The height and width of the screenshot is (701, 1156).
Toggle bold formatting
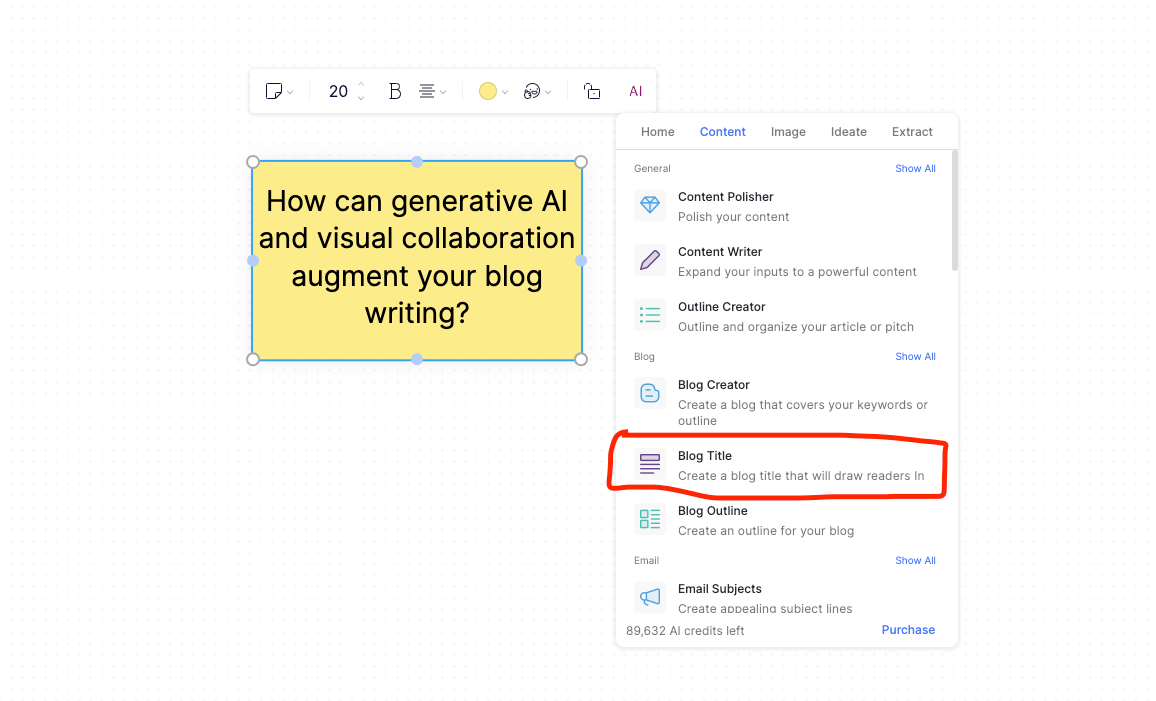point(394,91)
